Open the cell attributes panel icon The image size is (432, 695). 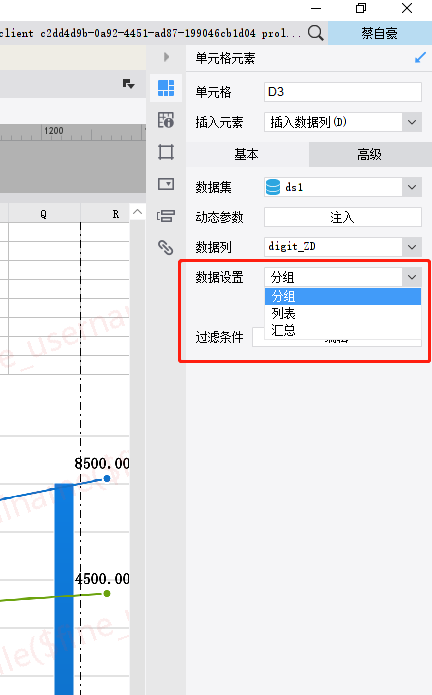pyautogui.click(x=166, y=120)
